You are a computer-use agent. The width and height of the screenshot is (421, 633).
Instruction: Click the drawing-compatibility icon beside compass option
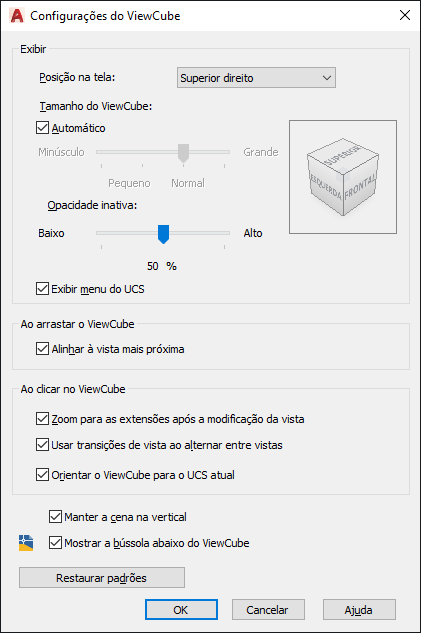pos(26,543)
